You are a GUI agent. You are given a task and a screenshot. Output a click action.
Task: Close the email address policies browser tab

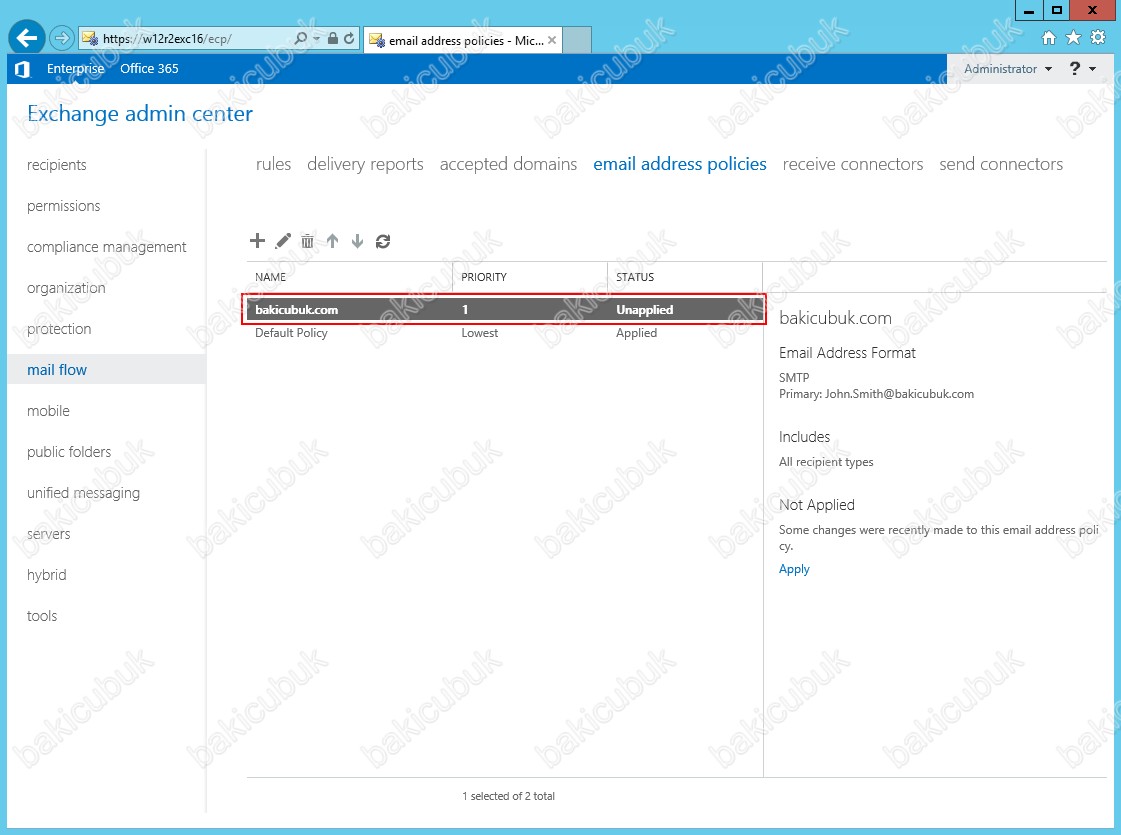pos(552,40)
